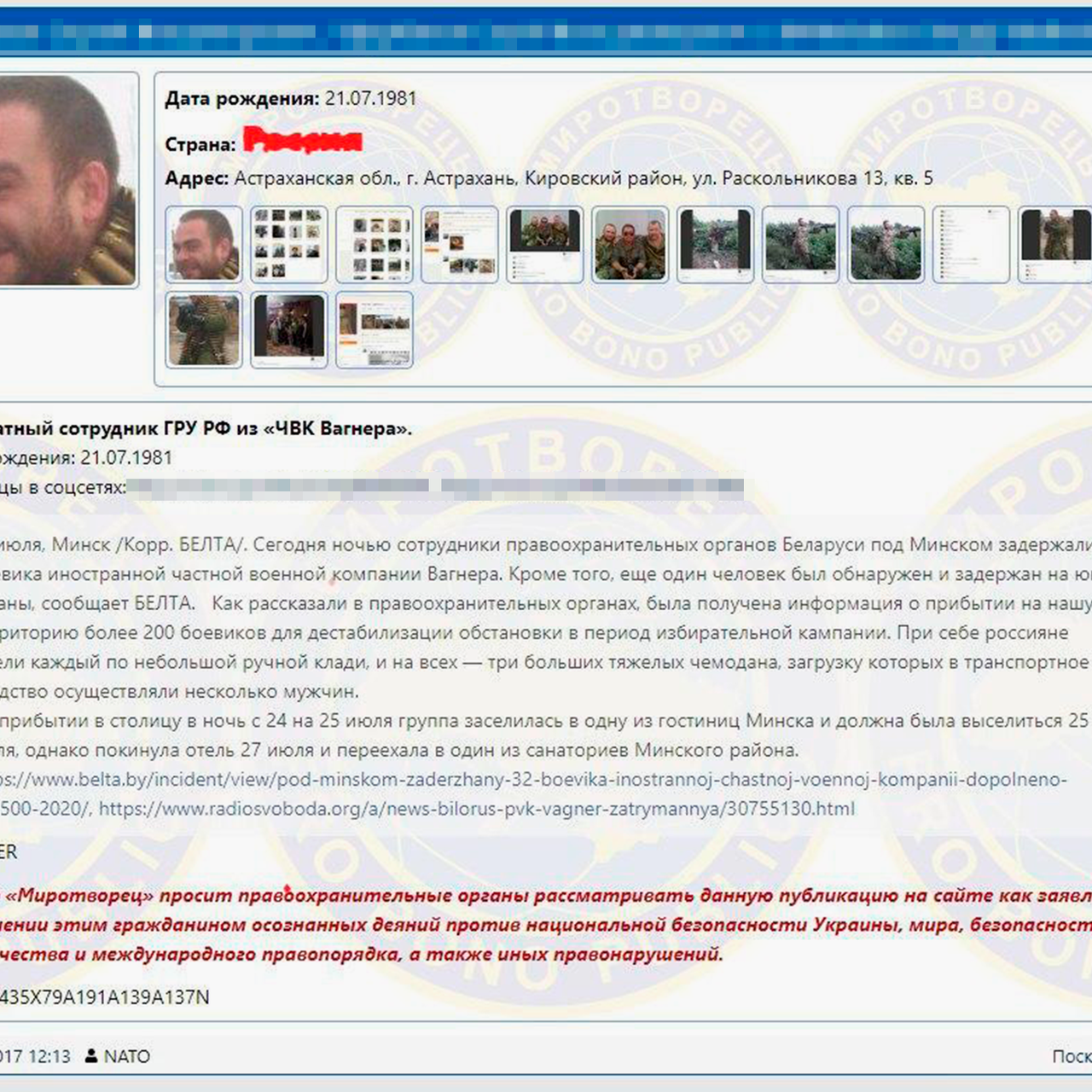Image resolution: width=1092 pixels, height=1092 pixels.
Task: Open photo grid thumbnail left of profile-page screenshot
Action: point(375,244)
